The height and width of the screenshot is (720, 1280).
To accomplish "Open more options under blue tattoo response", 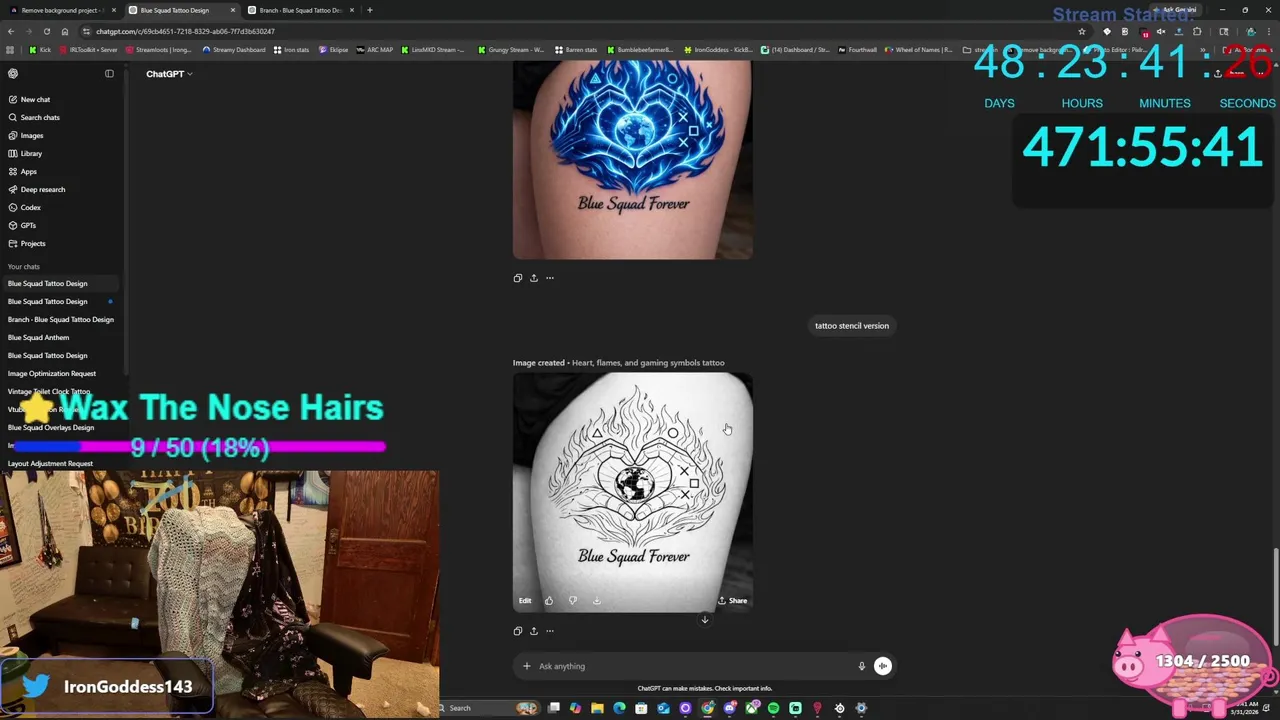I will coord(549,278).
